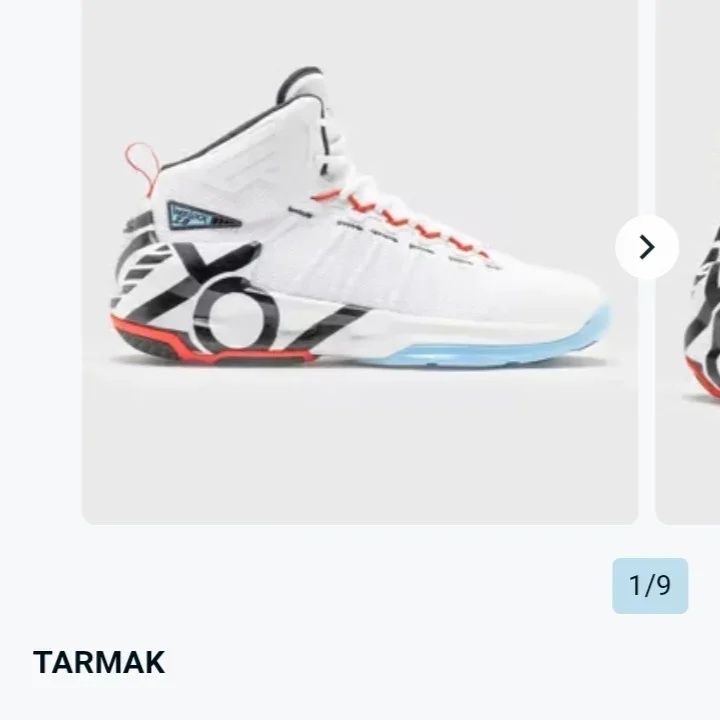Viewport: 720px width, 720px height.
Task: Click the black diagonal stripes on shoe heel
Action: [136, 262]
